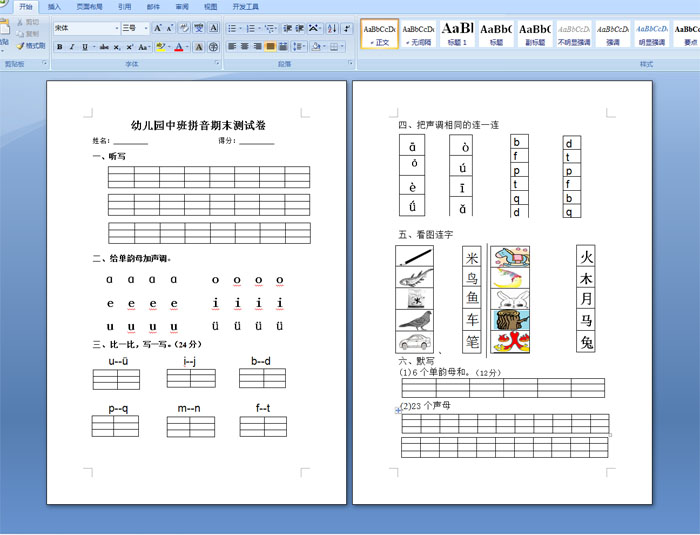This screenshot has height=535, width=700.
Task: Switch to the 开发工具 ribbon tab
Action: point(246,7)
